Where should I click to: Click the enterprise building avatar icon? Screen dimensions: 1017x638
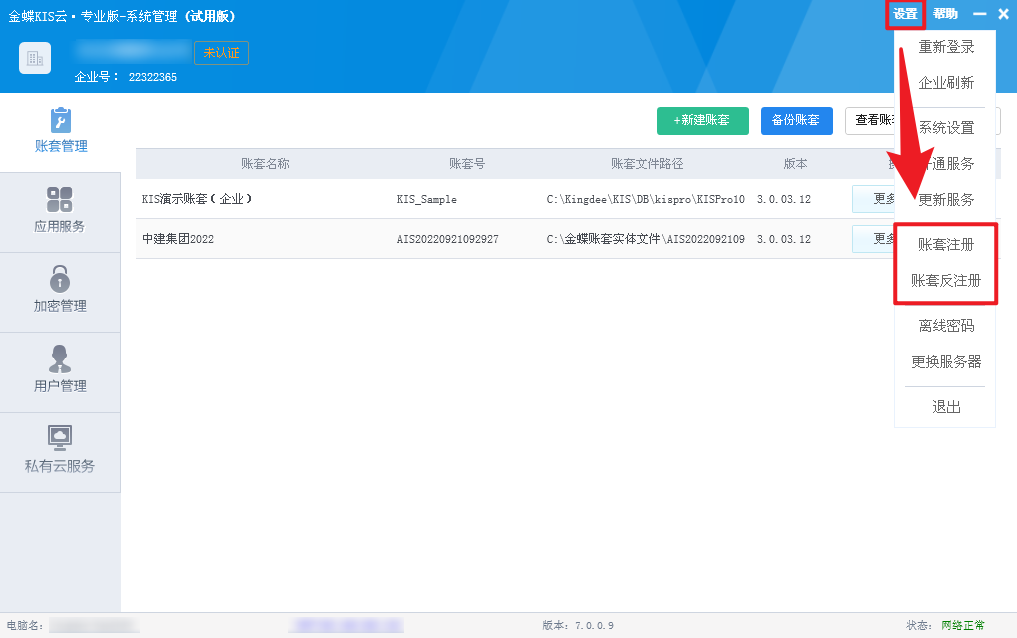tap(35, 58)
